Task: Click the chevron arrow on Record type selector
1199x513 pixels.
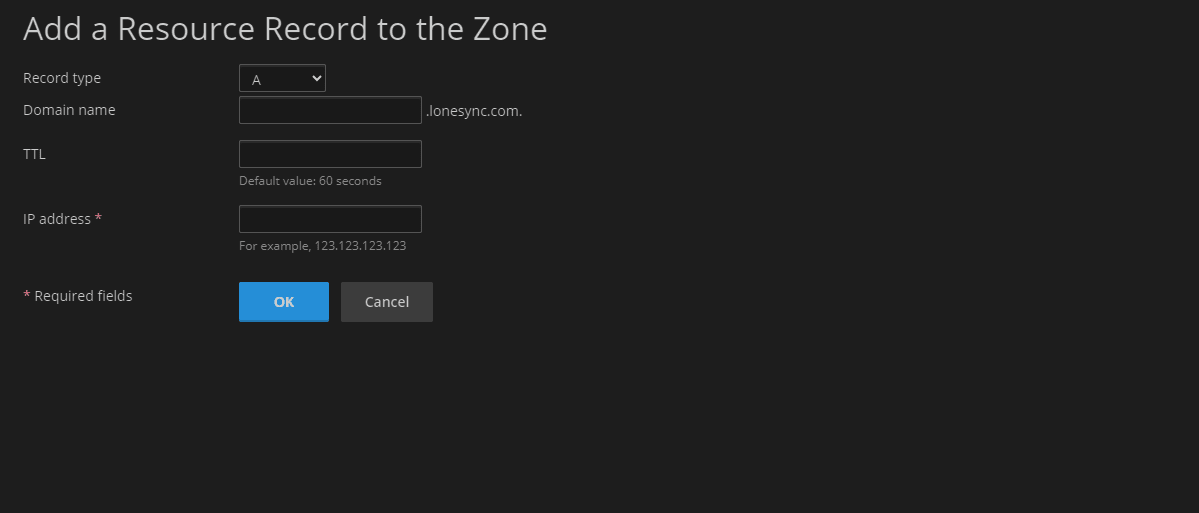Action: point(317,79)
